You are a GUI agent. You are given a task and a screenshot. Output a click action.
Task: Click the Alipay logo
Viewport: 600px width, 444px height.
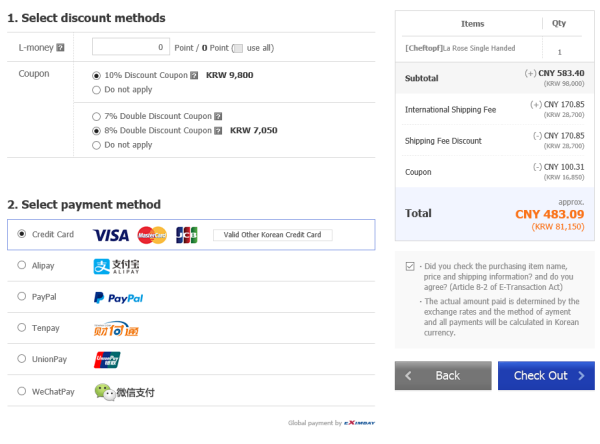tap(116, 266)
